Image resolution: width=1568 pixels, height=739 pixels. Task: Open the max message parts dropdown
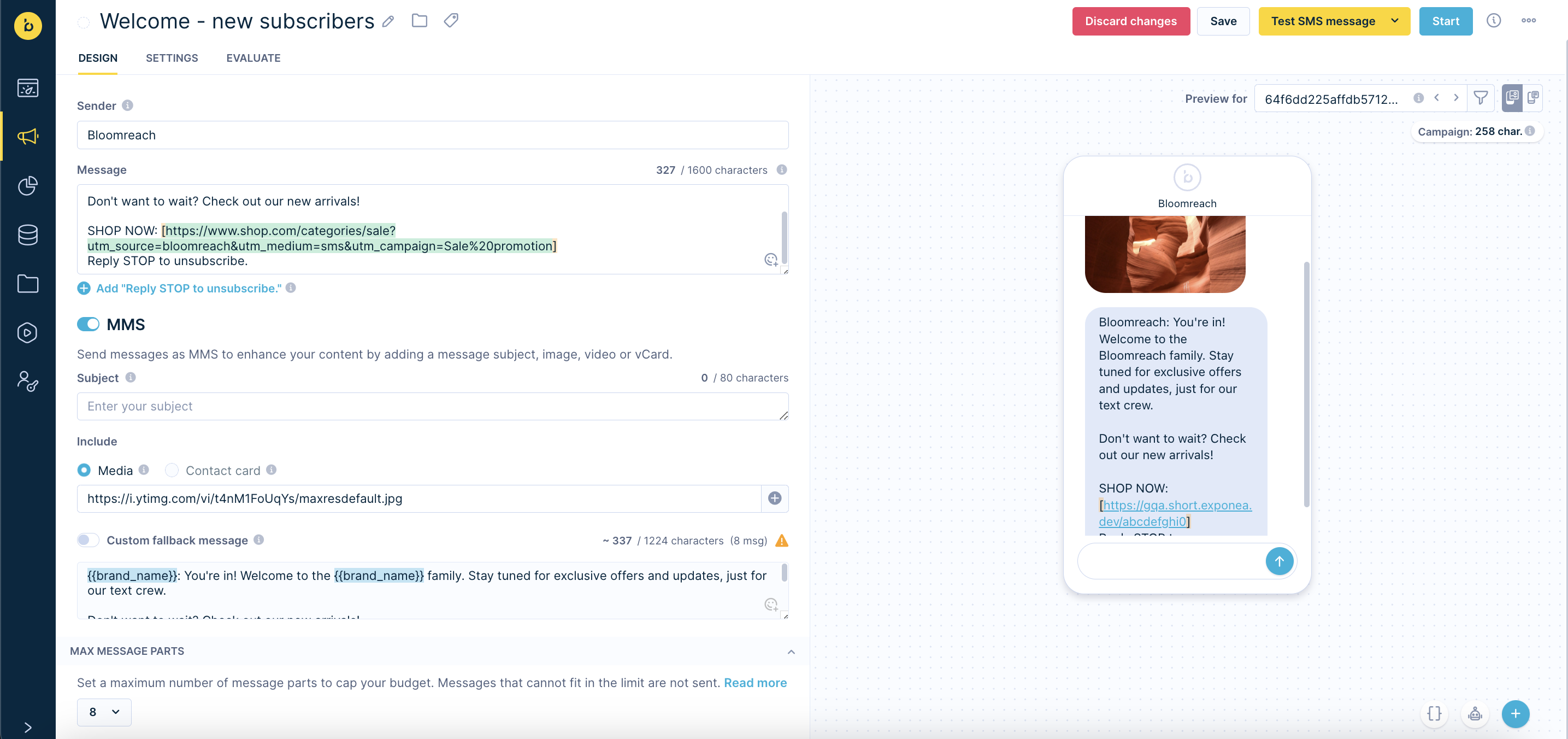click(x=104, y=712)
